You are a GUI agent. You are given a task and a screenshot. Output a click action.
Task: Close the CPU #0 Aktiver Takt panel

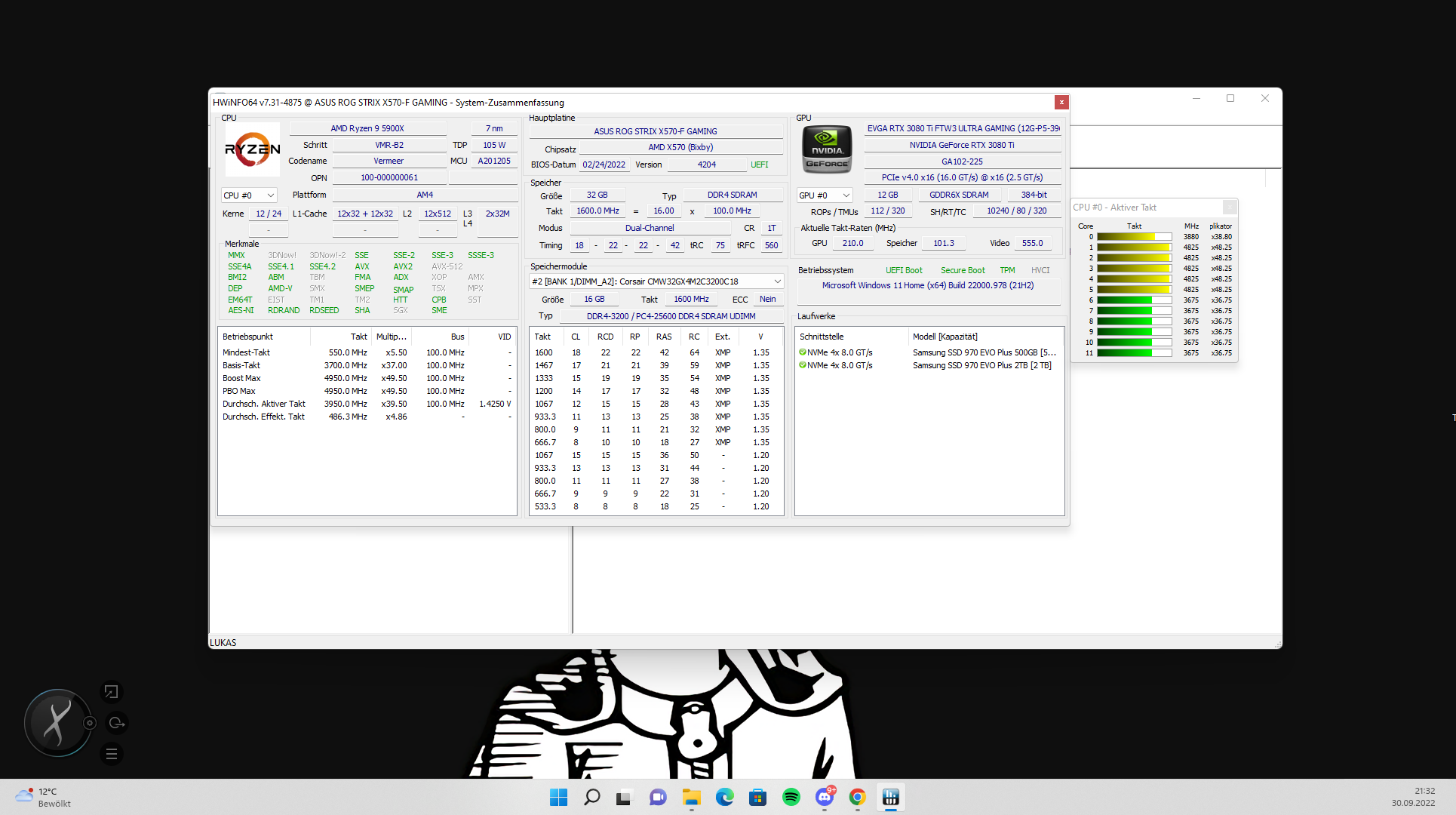(x=1229, y=207)
